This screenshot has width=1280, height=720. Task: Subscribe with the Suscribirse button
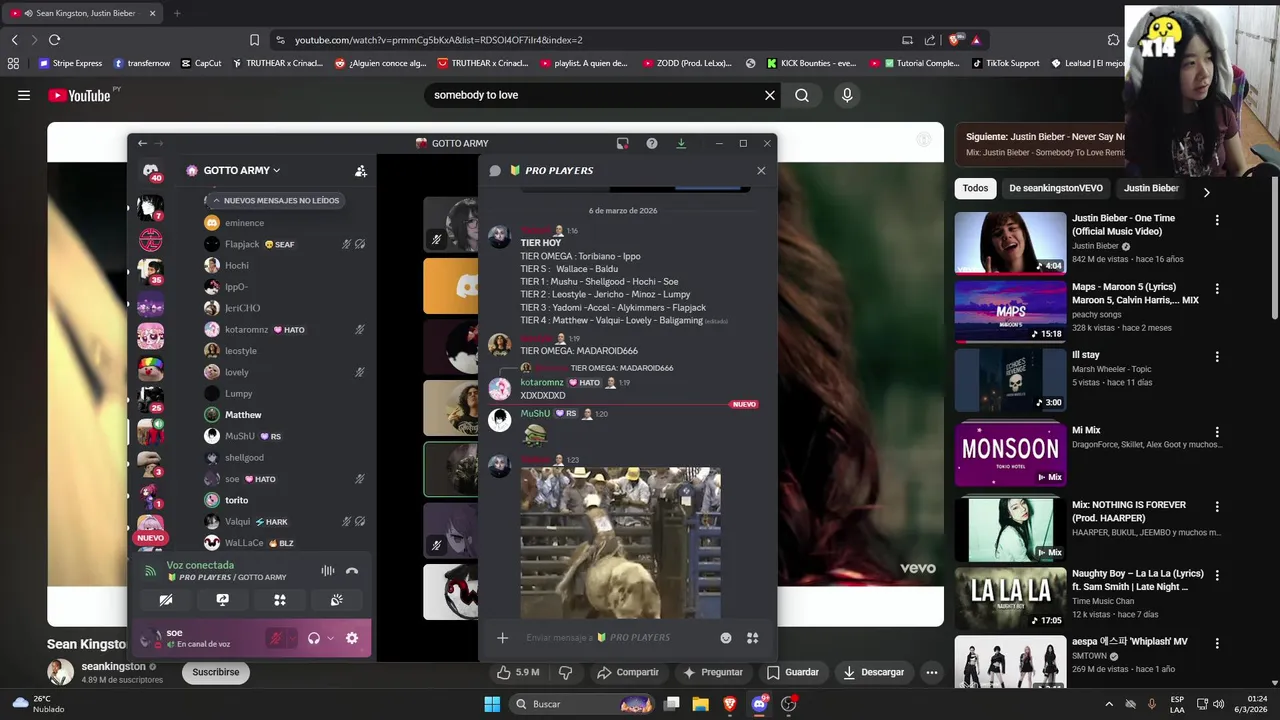216,672
